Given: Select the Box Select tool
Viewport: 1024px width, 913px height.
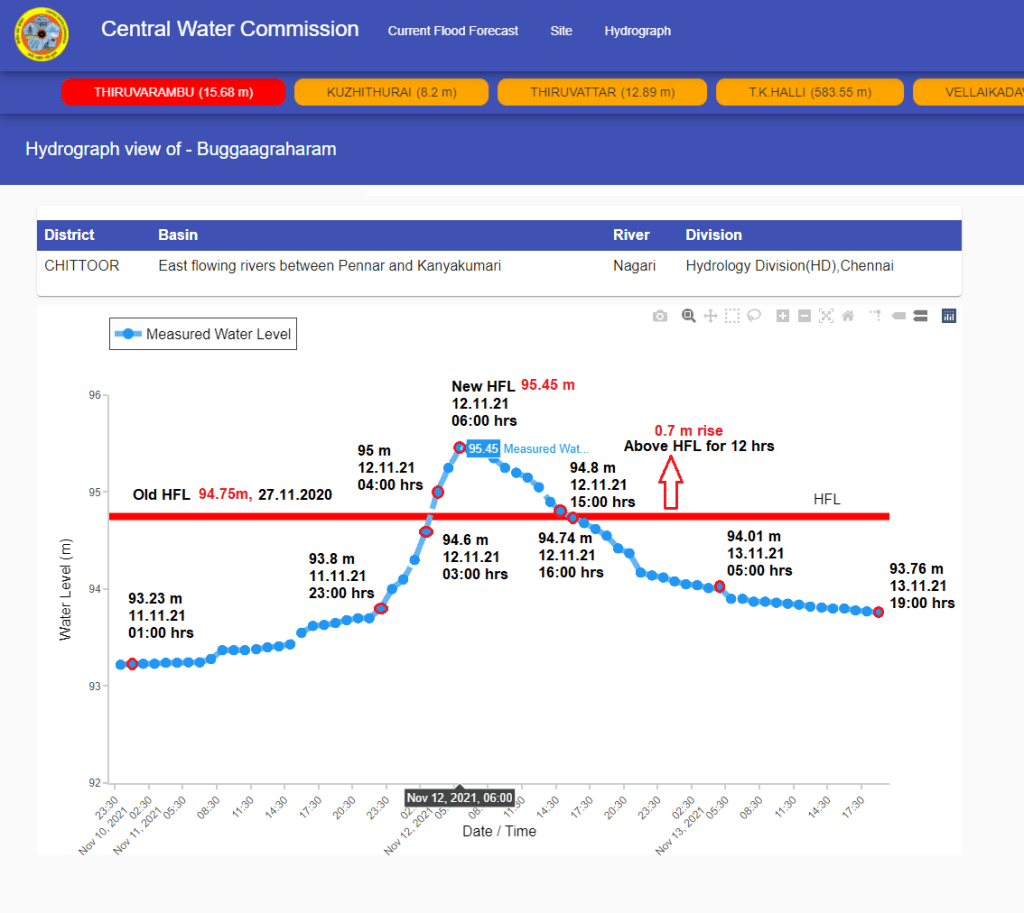Looking at the screenshot, I should point(732,316).
